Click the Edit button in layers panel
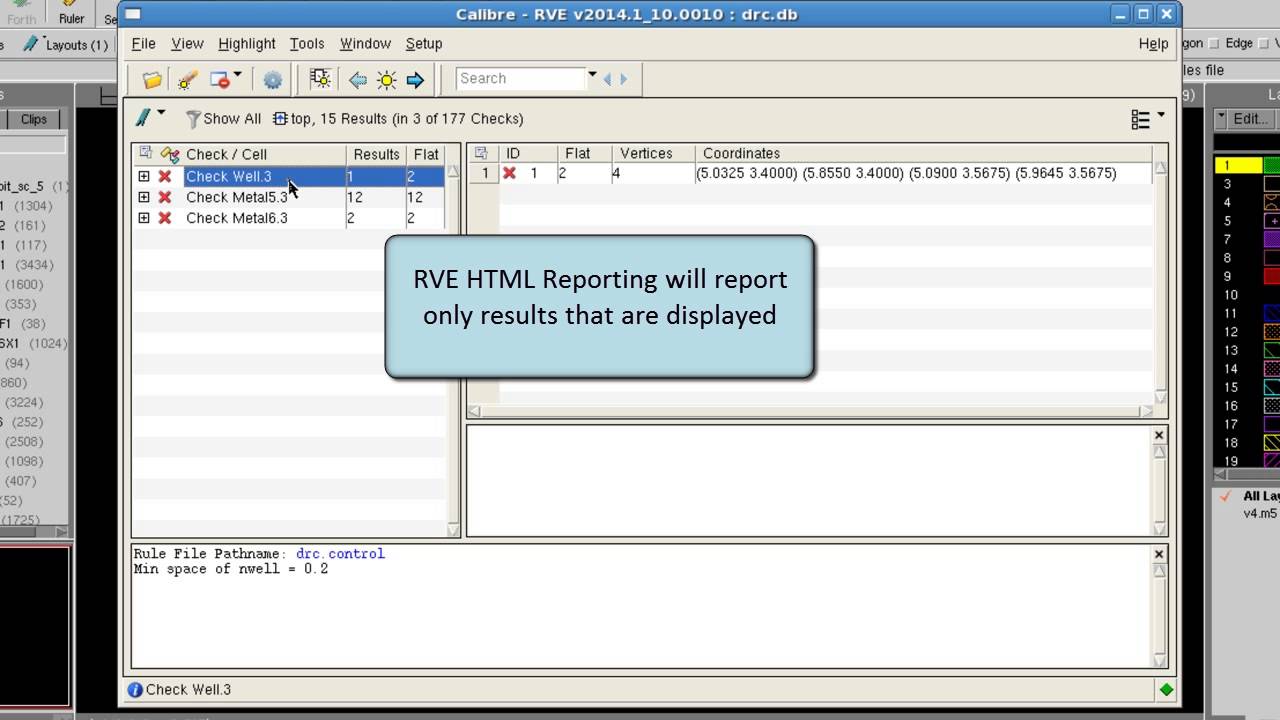This screenshot has width=1280, height=720. point(1250,118)
